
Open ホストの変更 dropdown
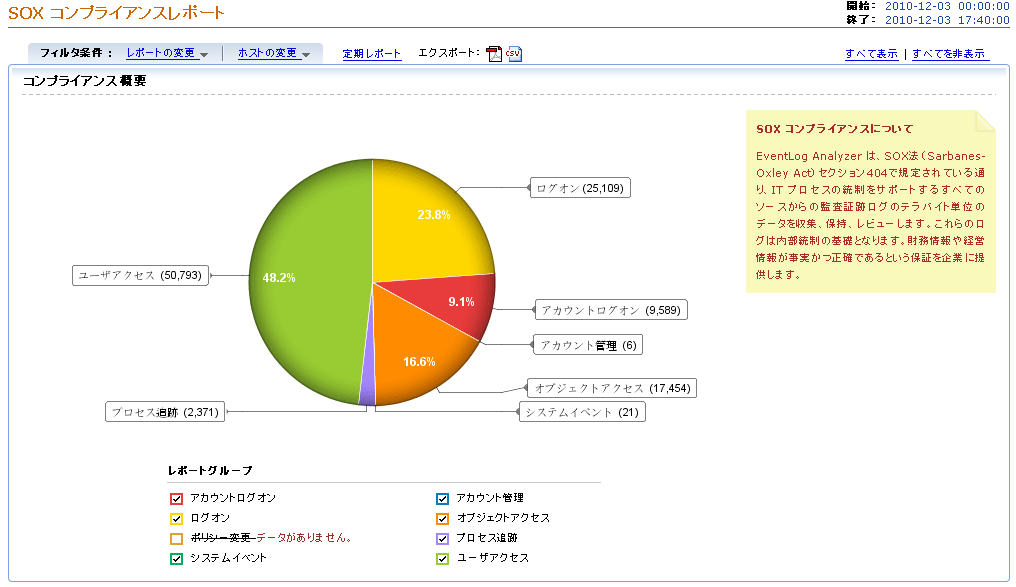coord(273,54)
